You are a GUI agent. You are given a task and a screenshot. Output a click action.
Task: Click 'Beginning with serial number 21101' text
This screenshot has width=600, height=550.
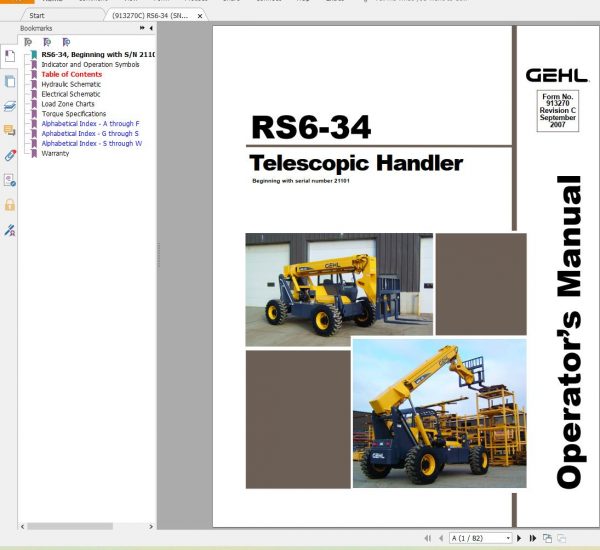301,181
